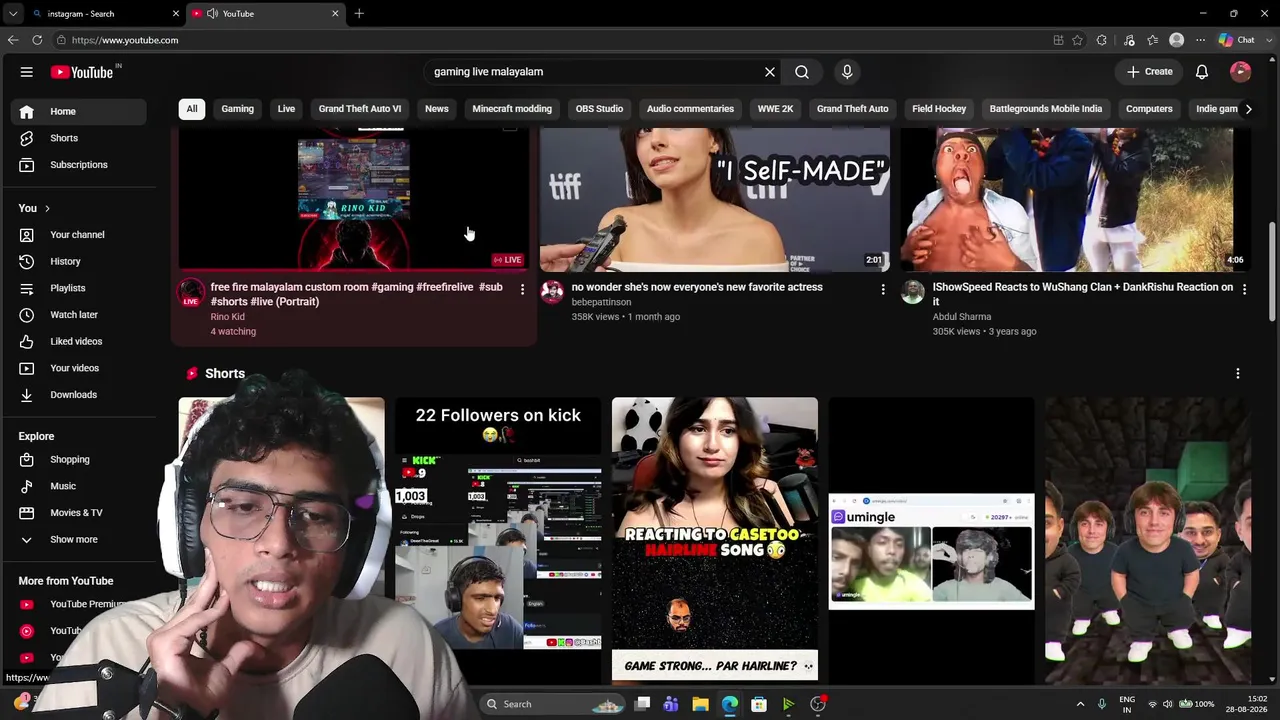Show hidden system tray icons
1280x720 pixels.
[x=1080, y=704]
